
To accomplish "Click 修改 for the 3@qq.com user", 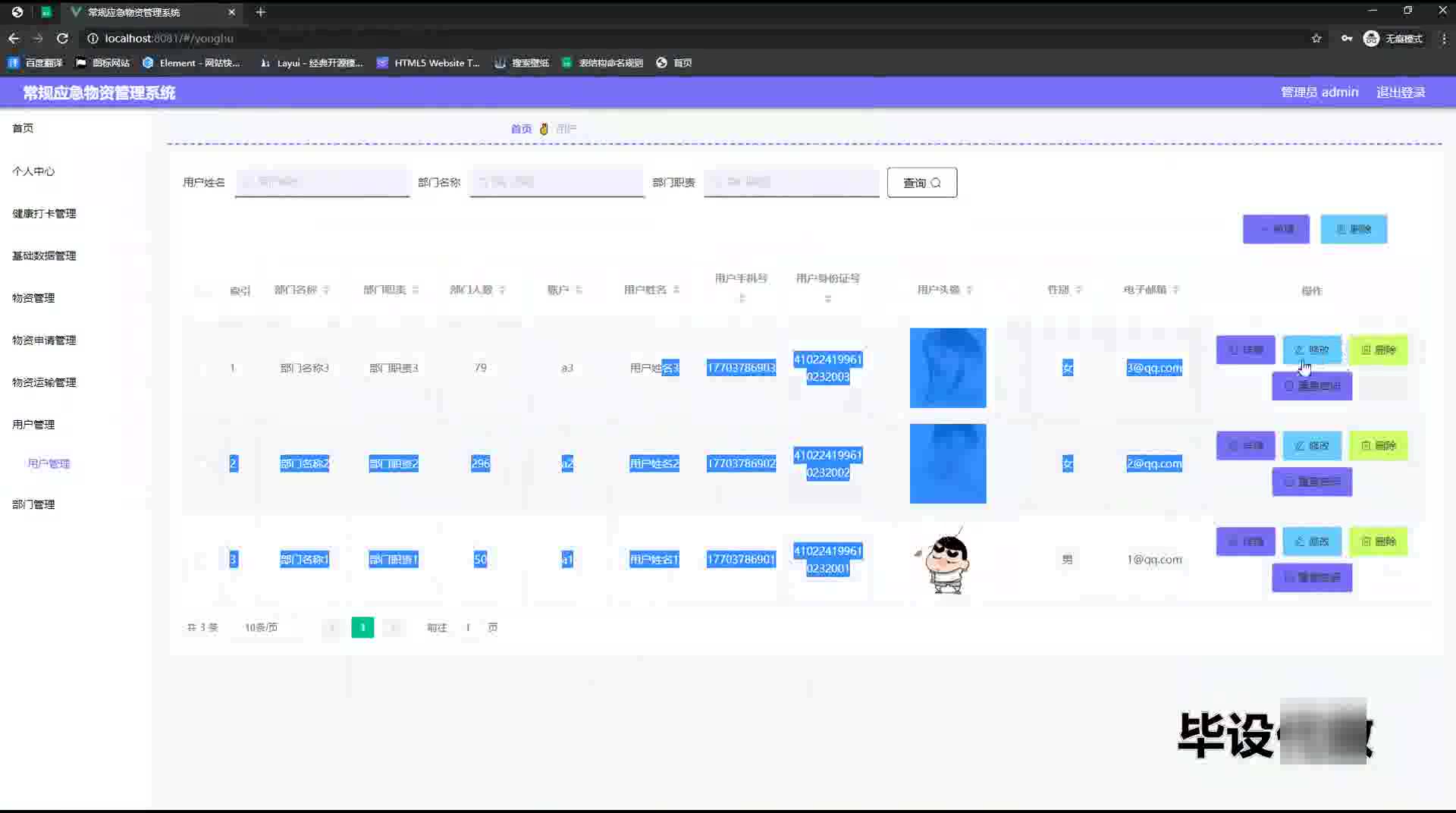I will [x=1312, y=350].
